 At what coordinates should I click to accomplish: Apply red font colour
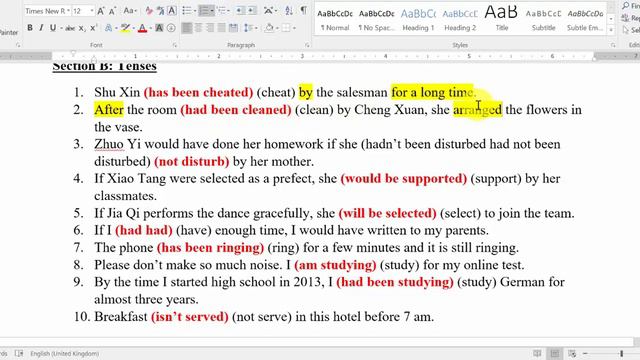click(142, 28)
